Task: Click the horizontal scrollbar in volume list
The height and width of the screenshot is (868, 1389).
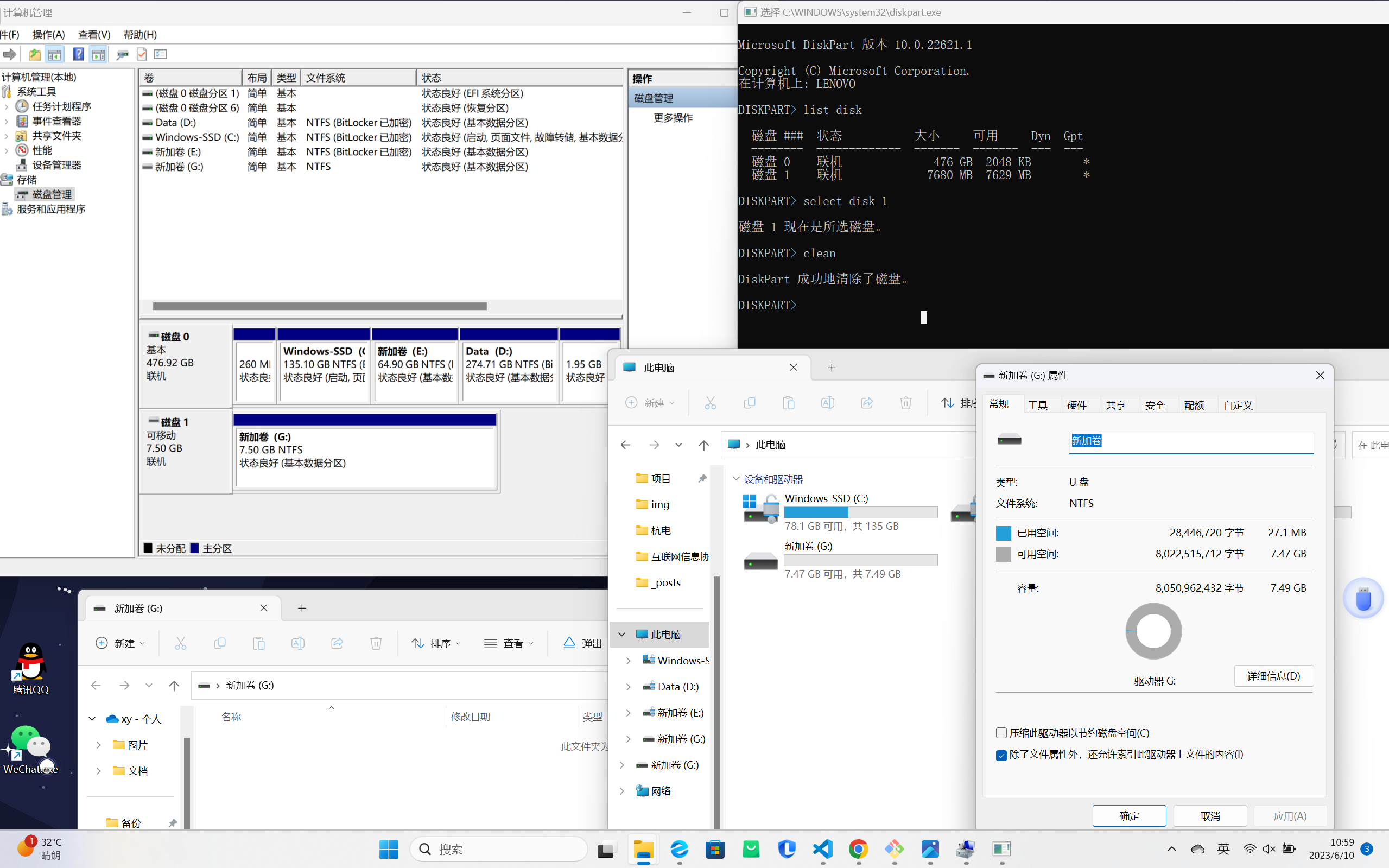Action: pyautogui.click(x=320, y=306)
